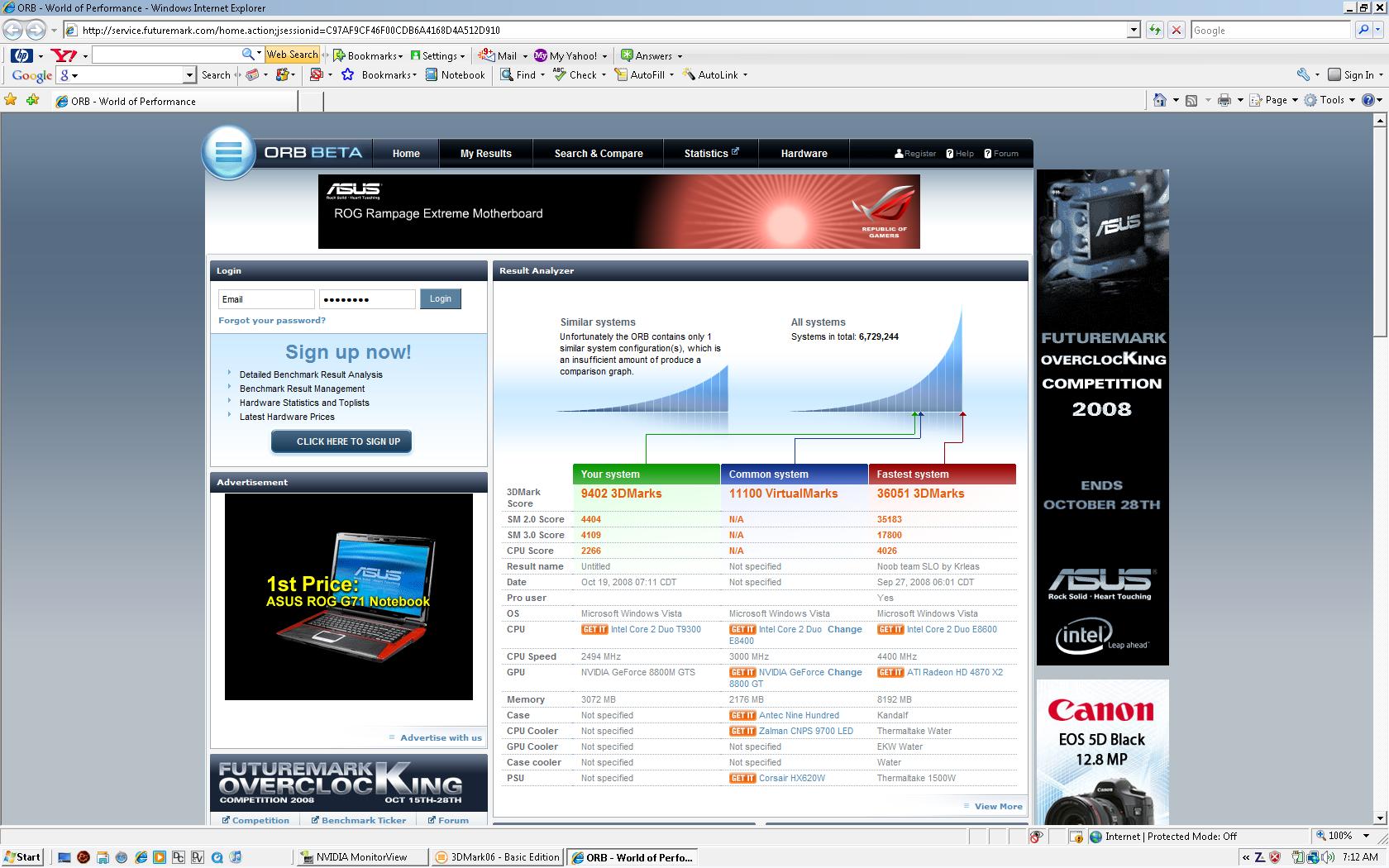Click the scrollbar up arrow
This screenshot has width=1389, height=868.
tap(1379, 121)
